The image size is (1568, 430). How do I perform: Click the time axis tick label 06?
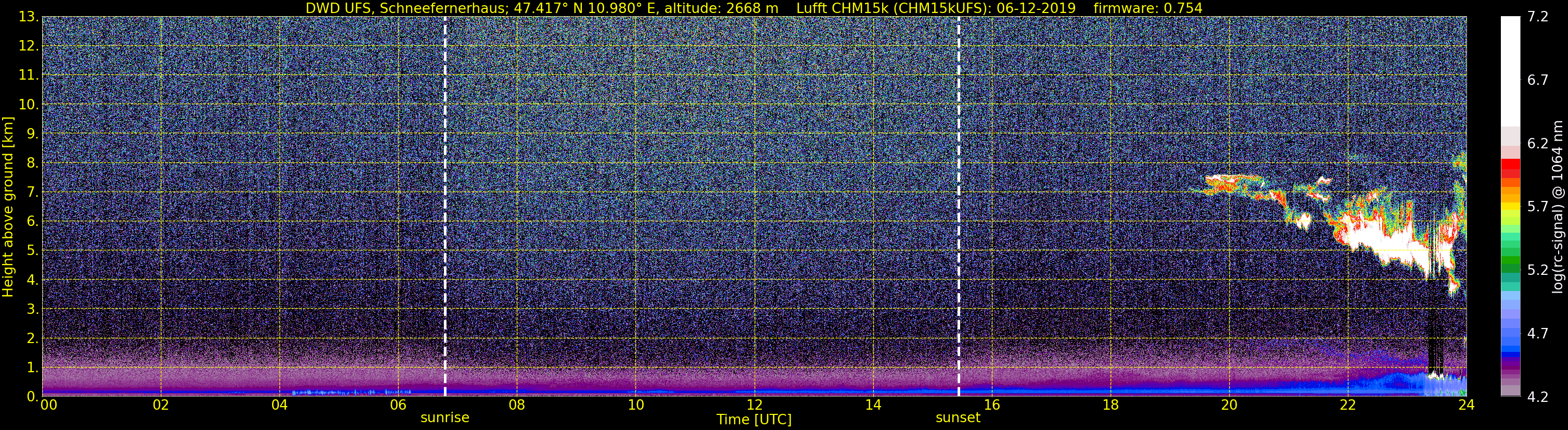point(398,406)
